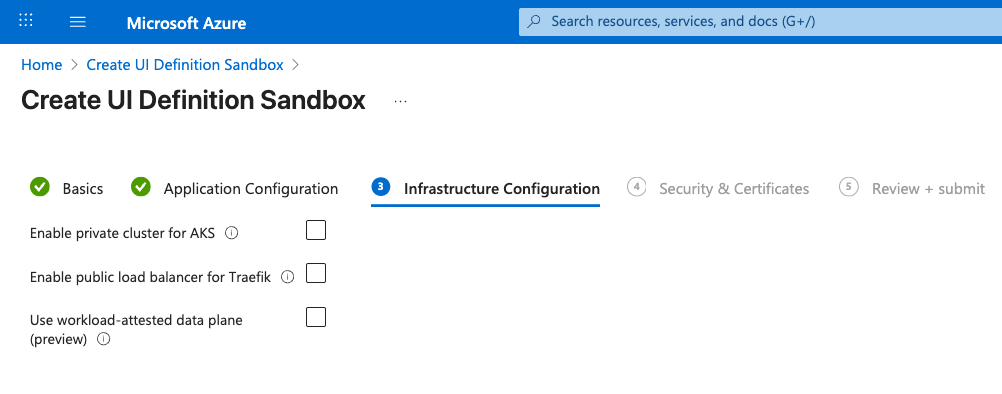1002x394 pixels.
Task: Jump to Review + submit tab
Action: 928,189
